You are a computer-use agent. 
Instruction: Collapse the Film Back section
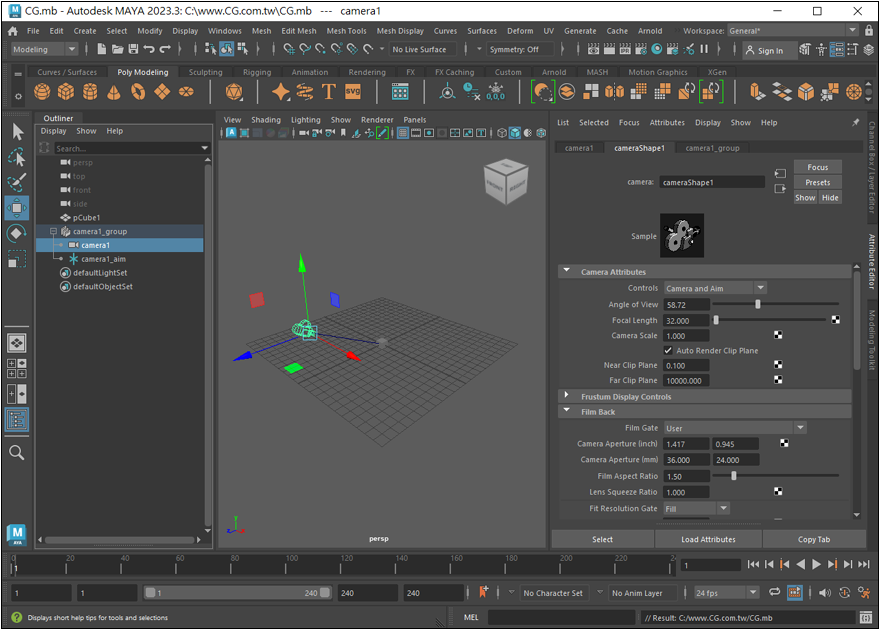566,411
